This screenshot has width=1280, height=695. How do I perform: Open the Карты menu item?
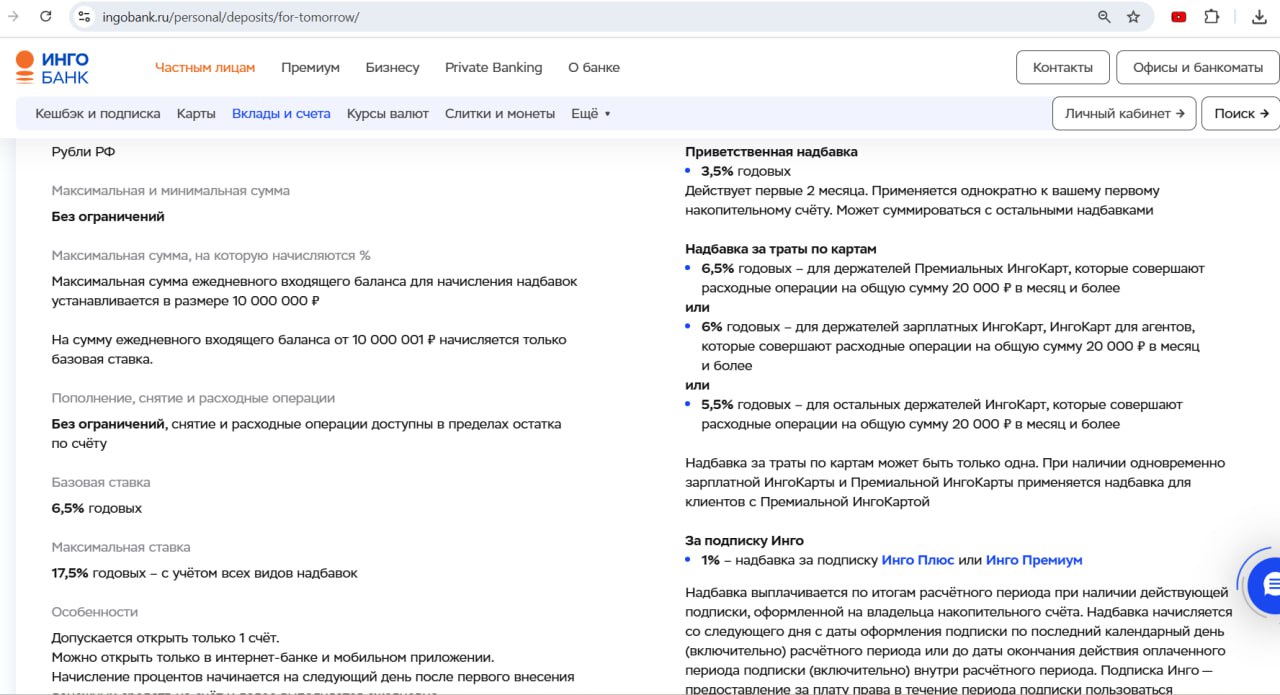coord(196,113)
